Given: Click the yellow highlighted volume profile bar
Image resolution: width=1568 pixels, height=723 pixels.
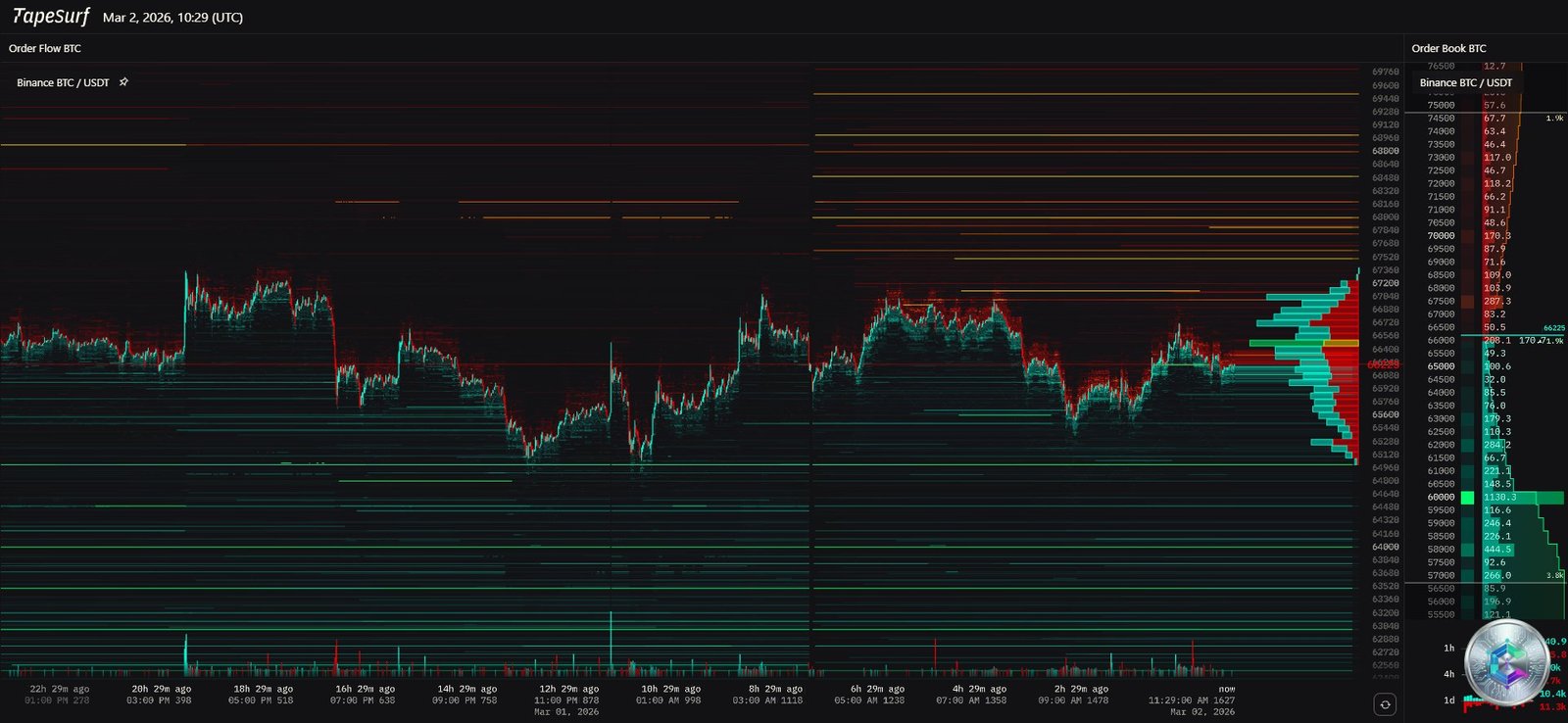Looking at the screenshot, I should point(1340,343).
